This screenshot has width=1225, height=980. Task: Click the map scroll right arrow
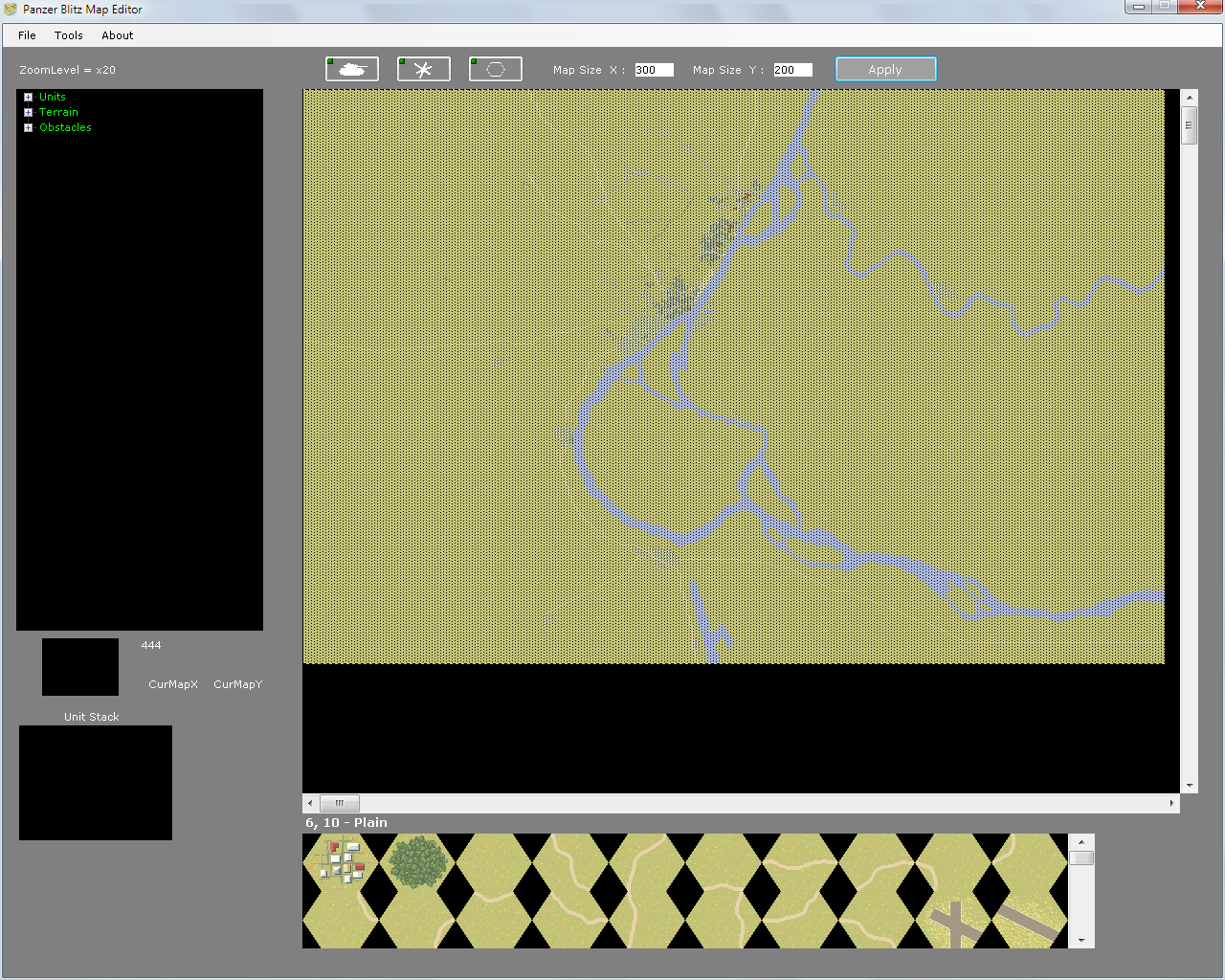pos(1171,803)
